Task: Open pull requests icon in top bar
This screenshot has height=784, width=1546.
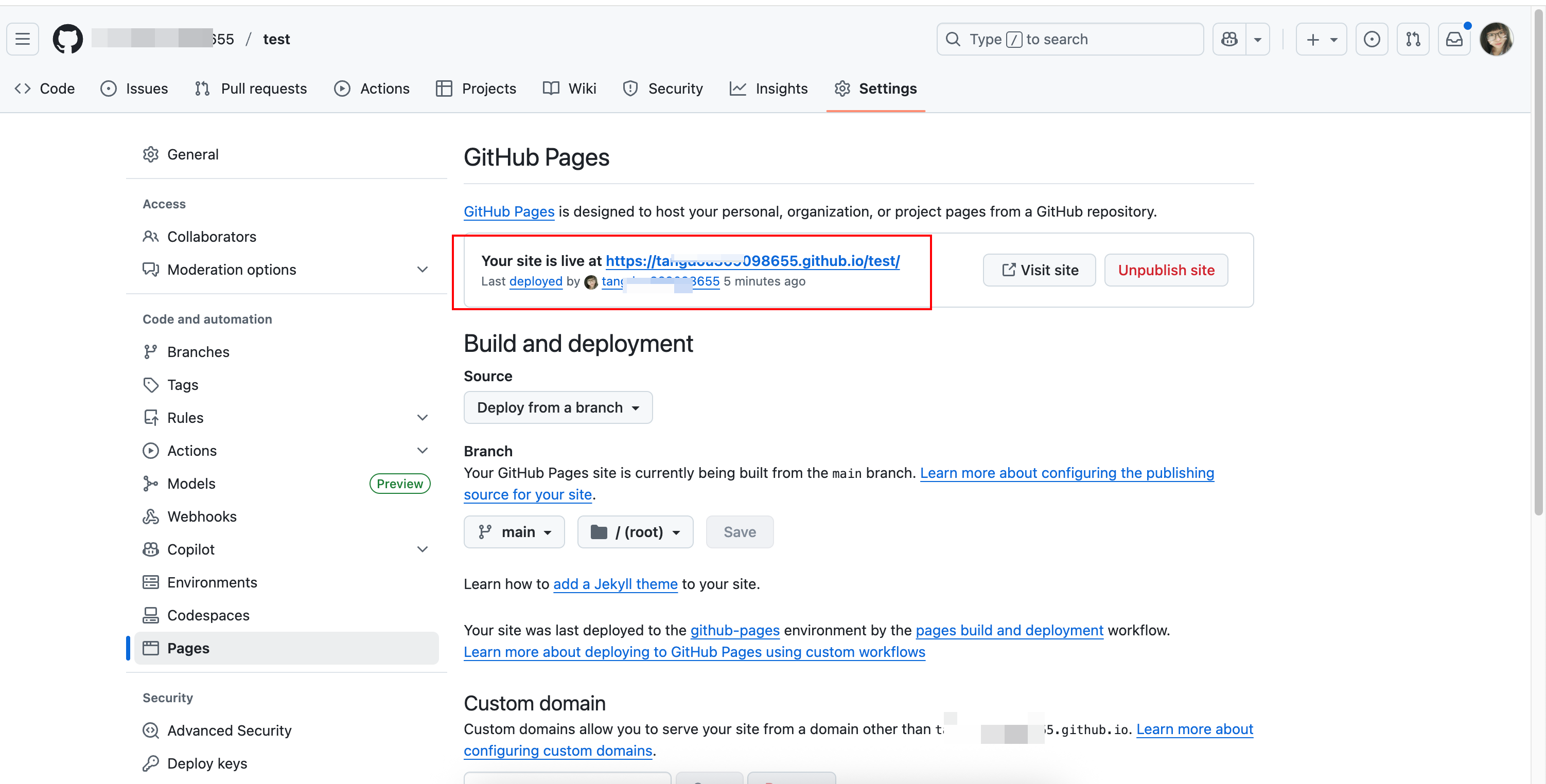Action: tap(1413, 39)
